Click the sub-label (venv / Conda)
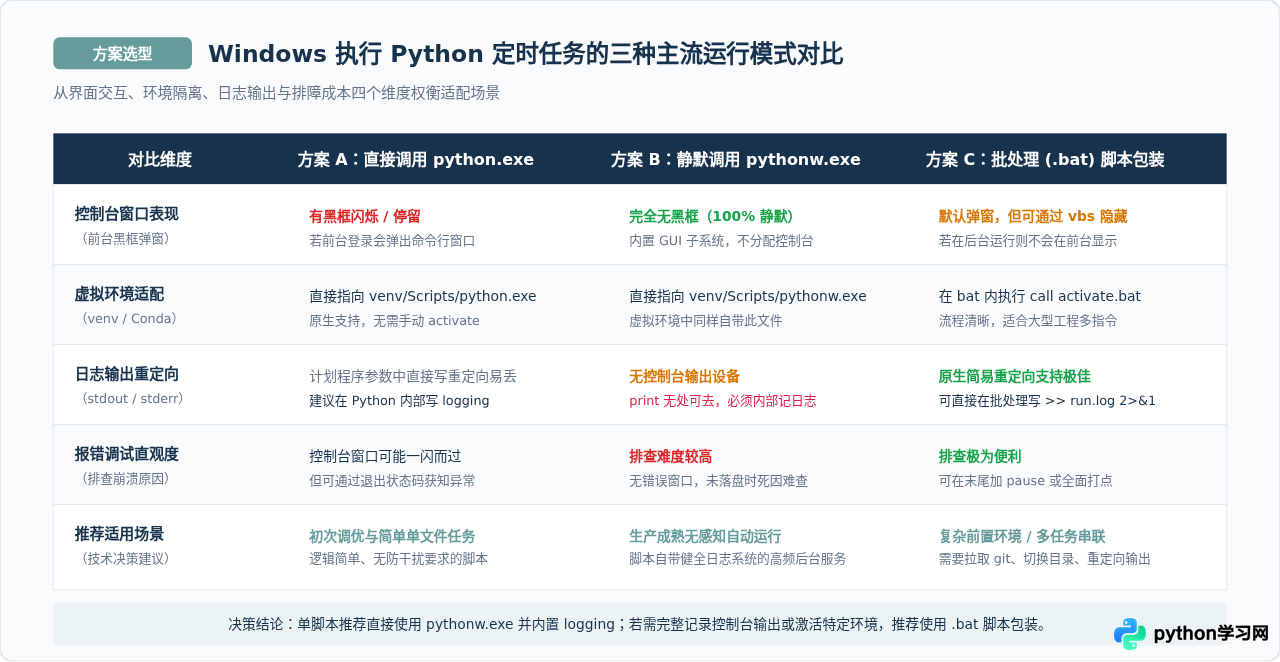This screenshot has width=1280, height=662. click(x=129, y=319)
